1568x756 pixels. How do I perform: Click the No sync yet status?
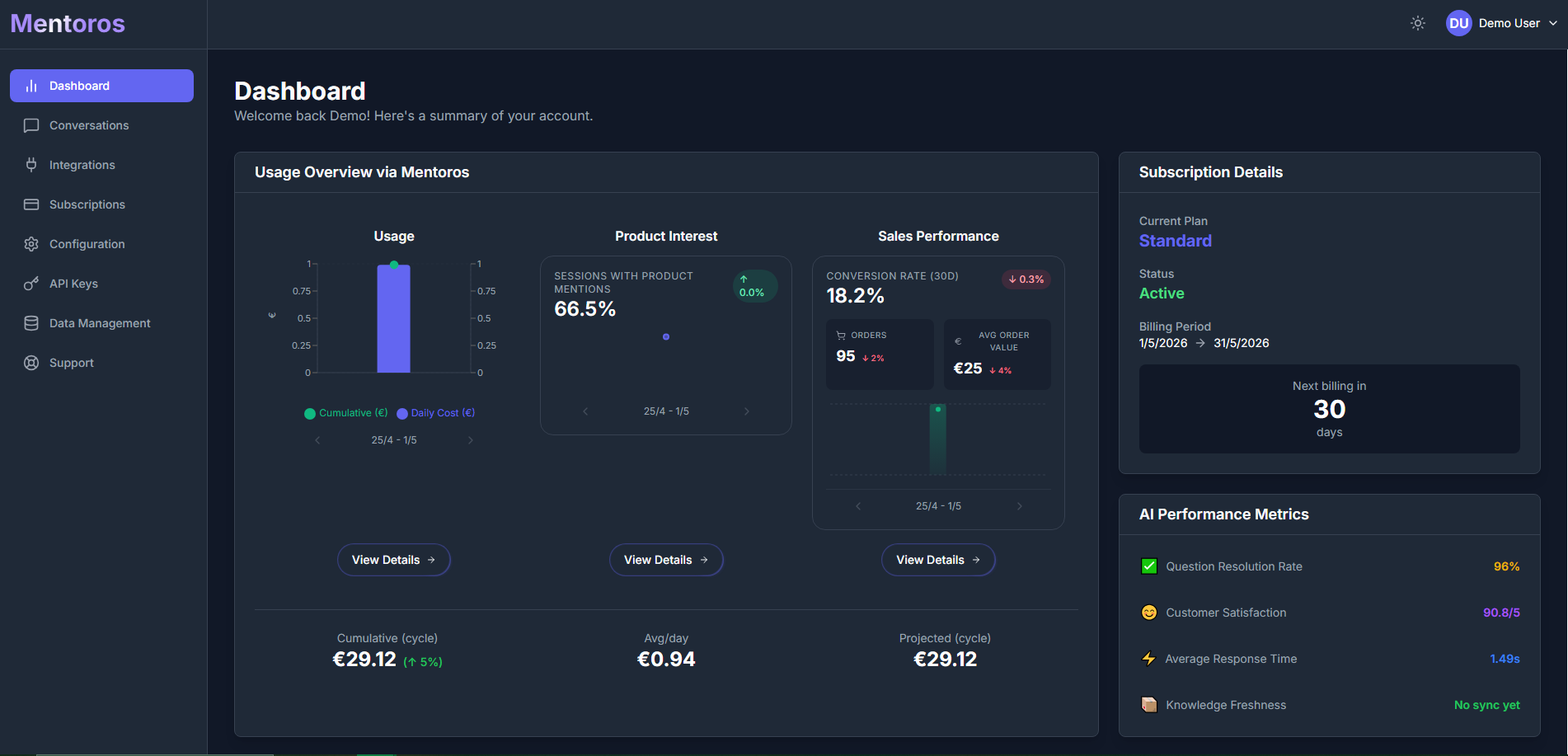coord(1487,705)
